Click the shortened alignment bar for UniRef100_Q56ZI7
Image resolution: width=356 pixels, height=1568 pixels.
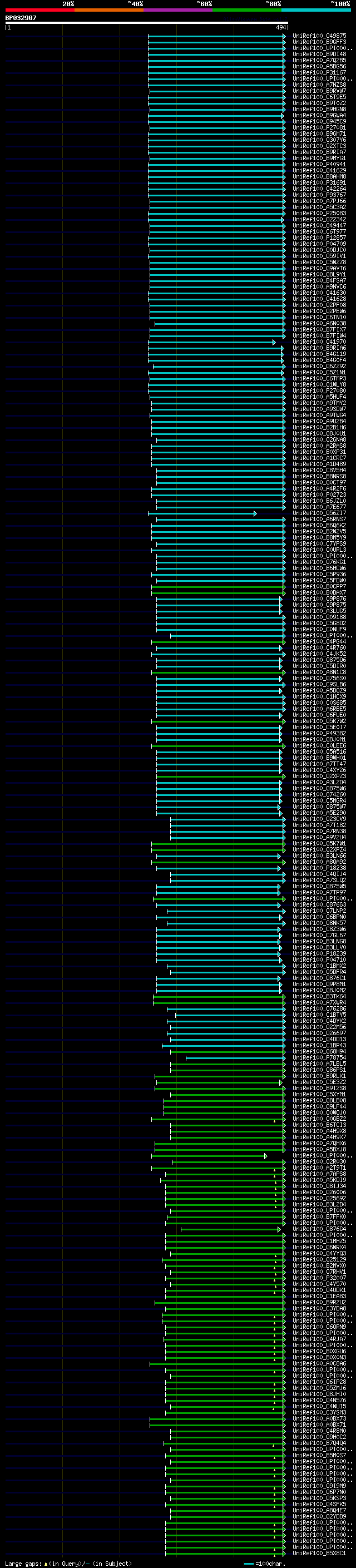(x=202, y=514)
